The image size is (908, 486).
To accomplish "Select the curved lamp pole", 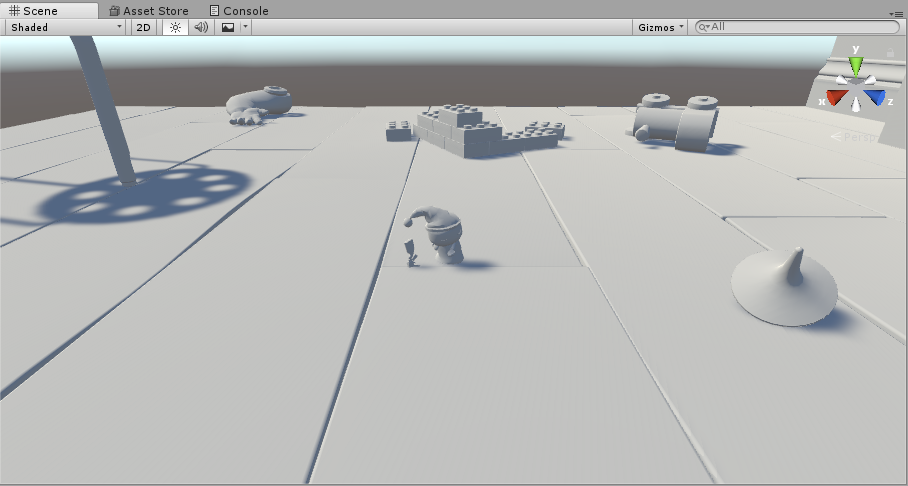I will [x=104, y=110].
